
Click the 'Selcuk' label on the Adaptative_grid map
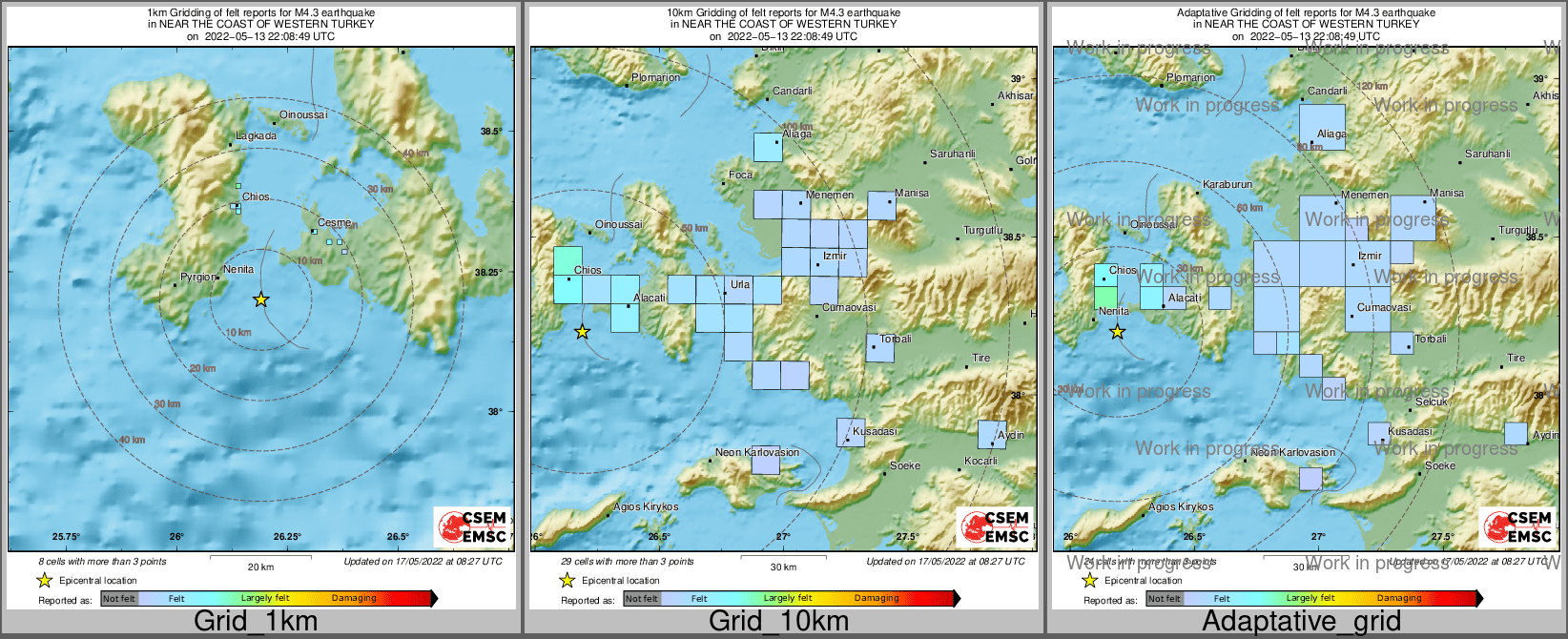pyautogui.click(x=1432, y=402)
